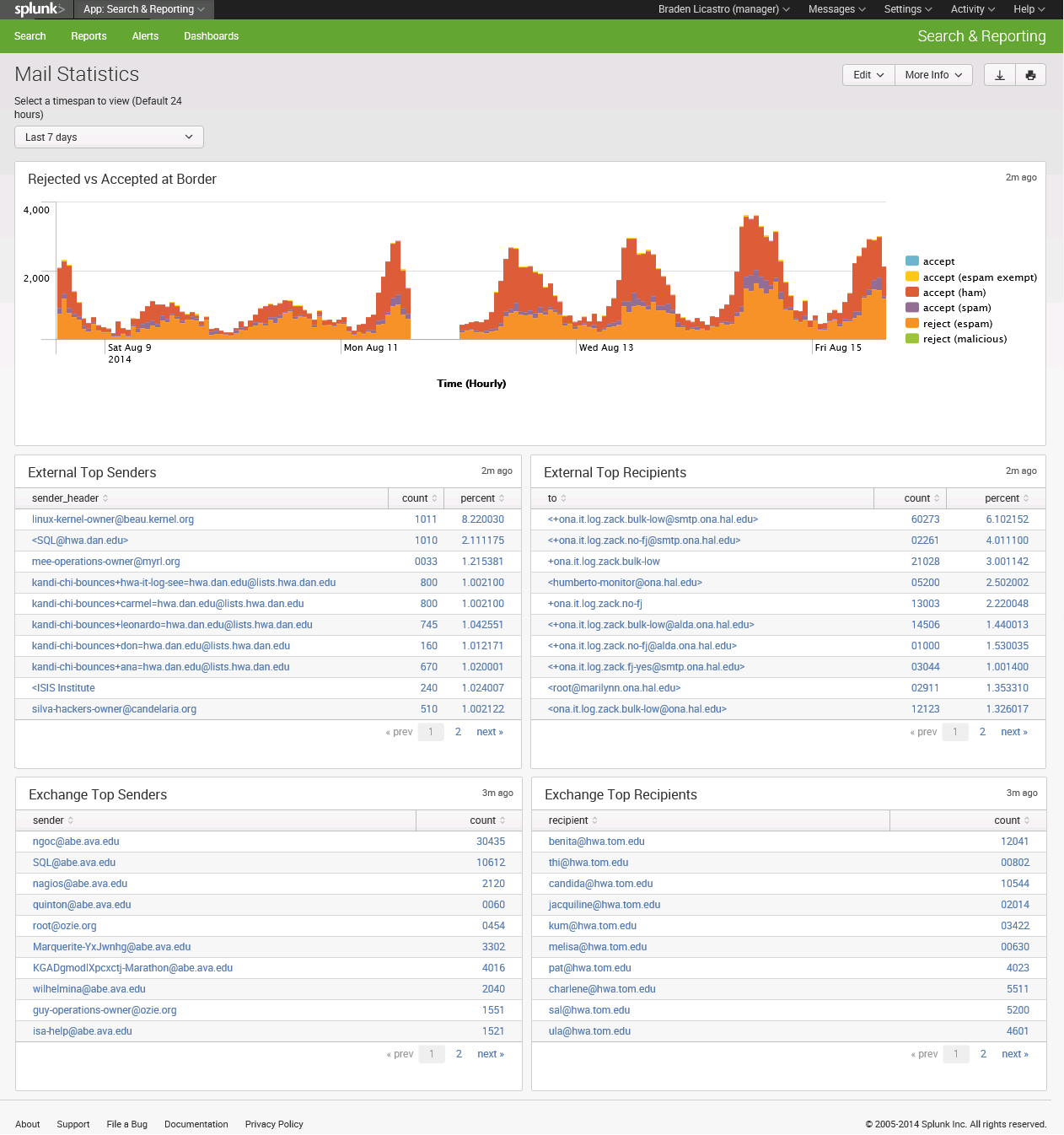Sort External Top Recipients by percent column
The height and width of the screenshot is (1135, 1064).
click(1007, 498)
